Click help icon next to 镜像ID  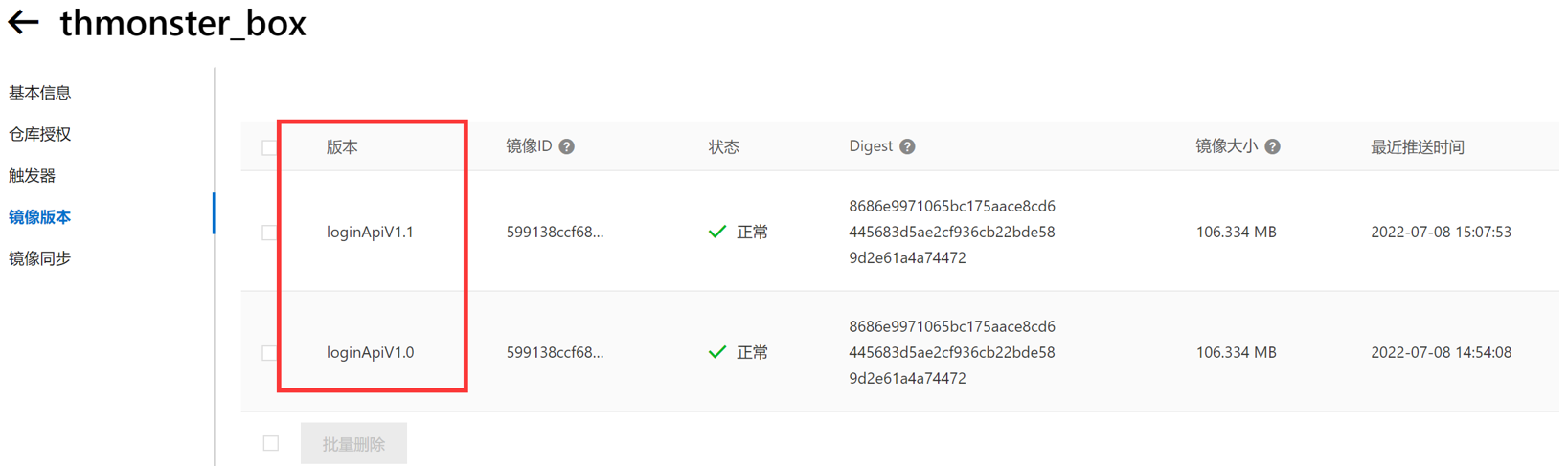tap(567, 146)
